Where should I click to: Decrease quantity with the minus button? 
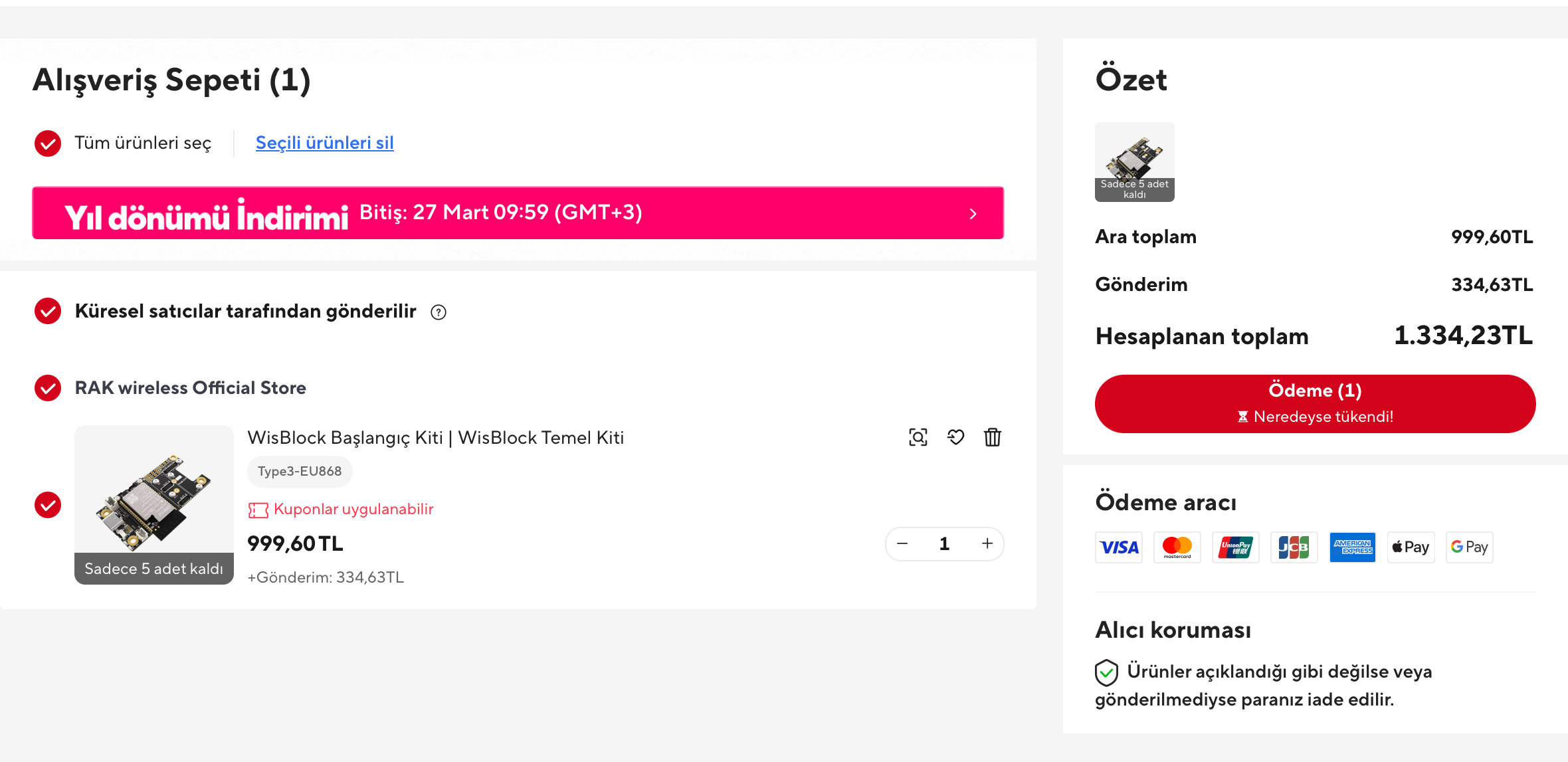coord(902,543)
